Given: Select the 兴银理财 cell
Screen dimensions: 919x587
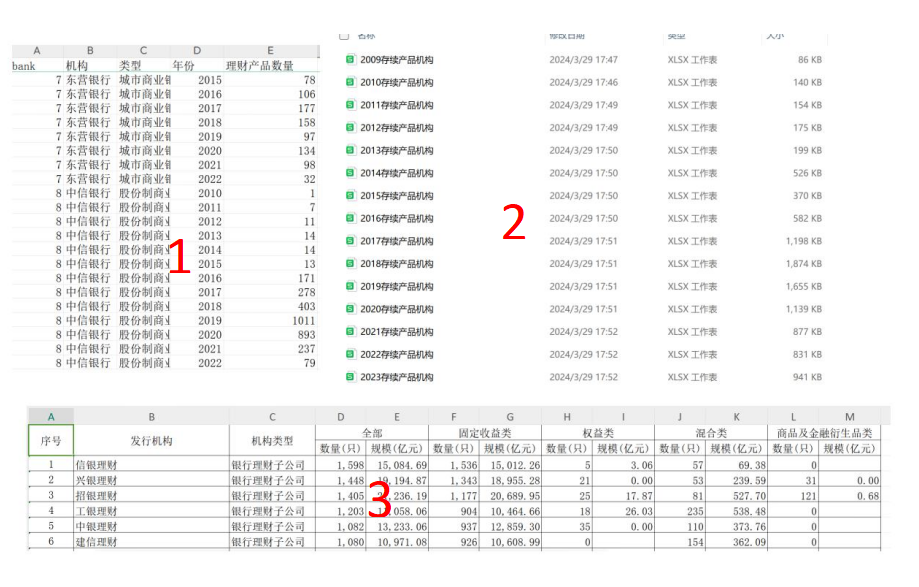Looking at the screenshot, I should (151, 480).
